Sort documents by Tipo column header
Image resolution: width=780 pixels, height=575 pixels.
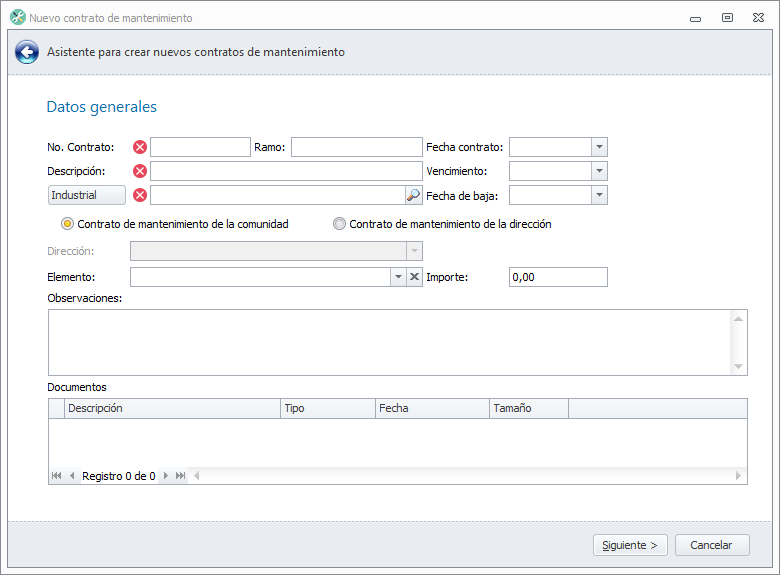click(x=327, y=408)
